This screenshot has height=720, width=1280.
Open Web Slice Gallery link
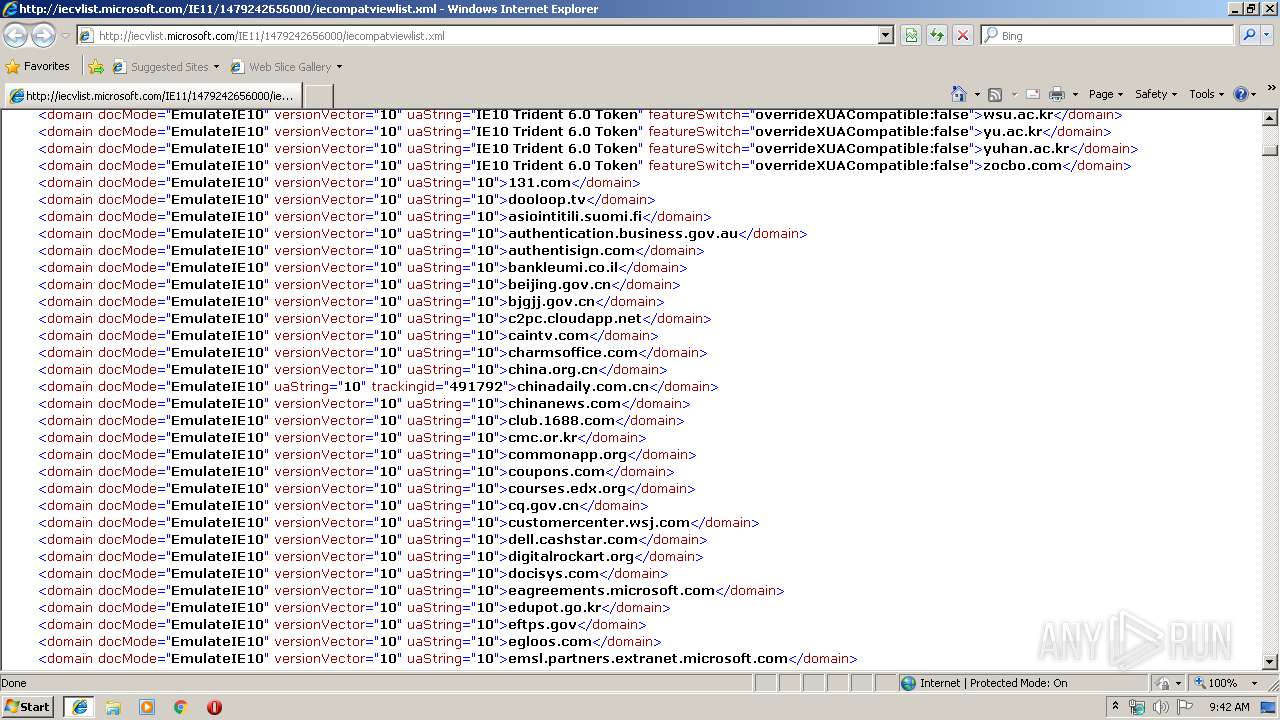pyautogui.click(x=286, y=67)
